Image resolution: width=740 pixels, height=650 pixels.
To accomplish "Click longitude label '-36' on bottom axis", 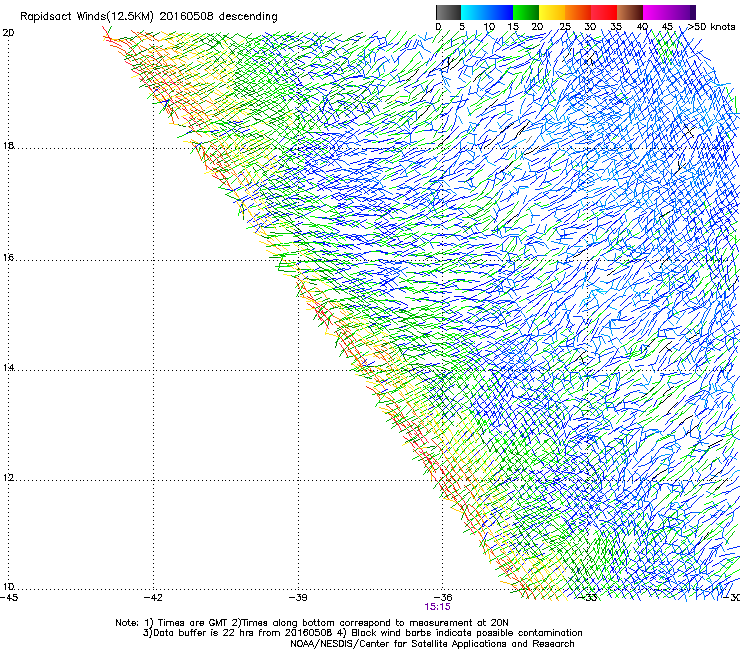I will [x=443, y=598].
